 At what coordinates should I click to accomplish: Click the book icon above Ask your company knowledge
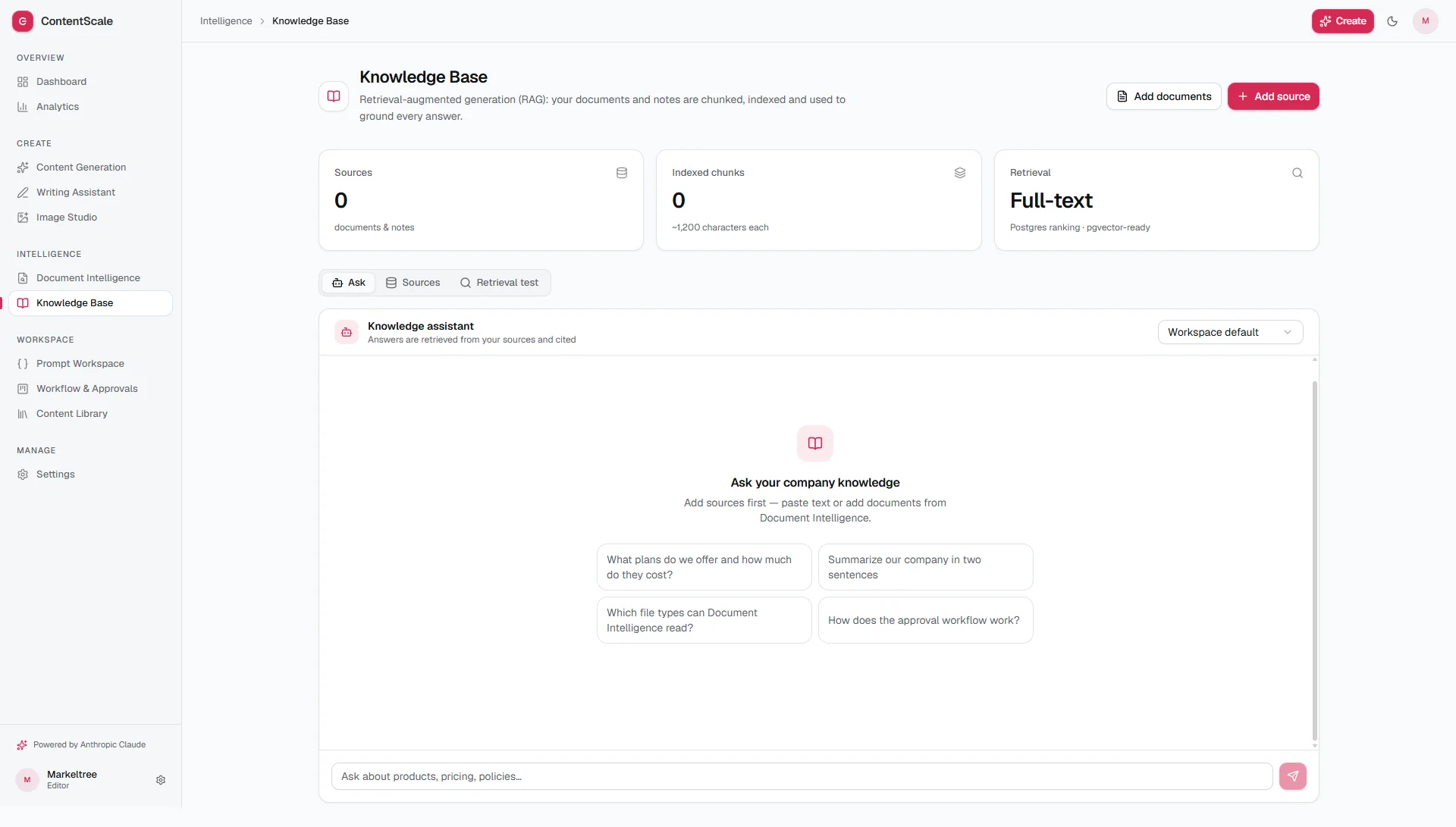click(x=815, y=443)
